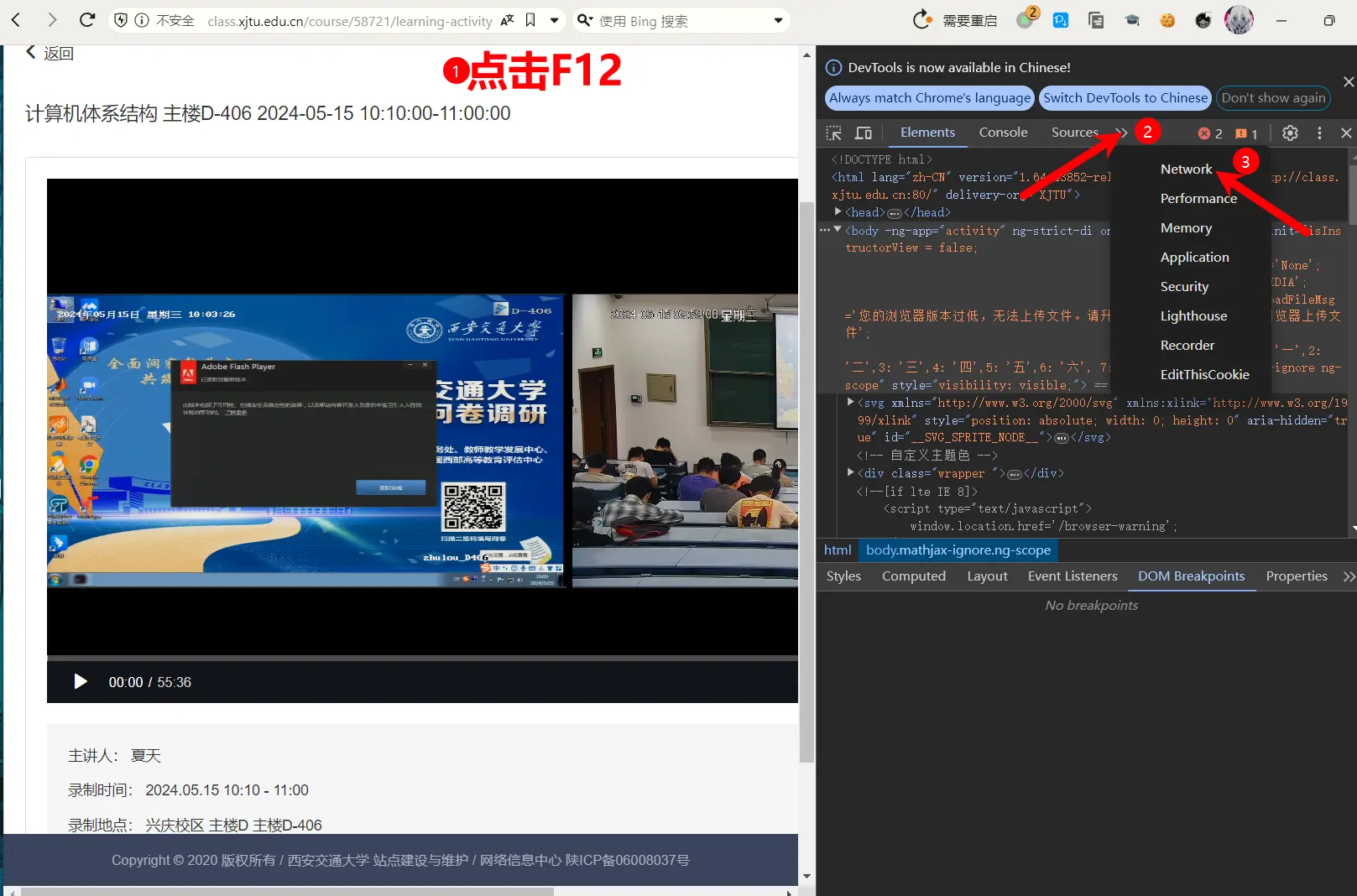The height and width of the screenshot is (896, 1357).
Task: Click the translate page icon in the address bar
Action: click(x=507, y=20)
